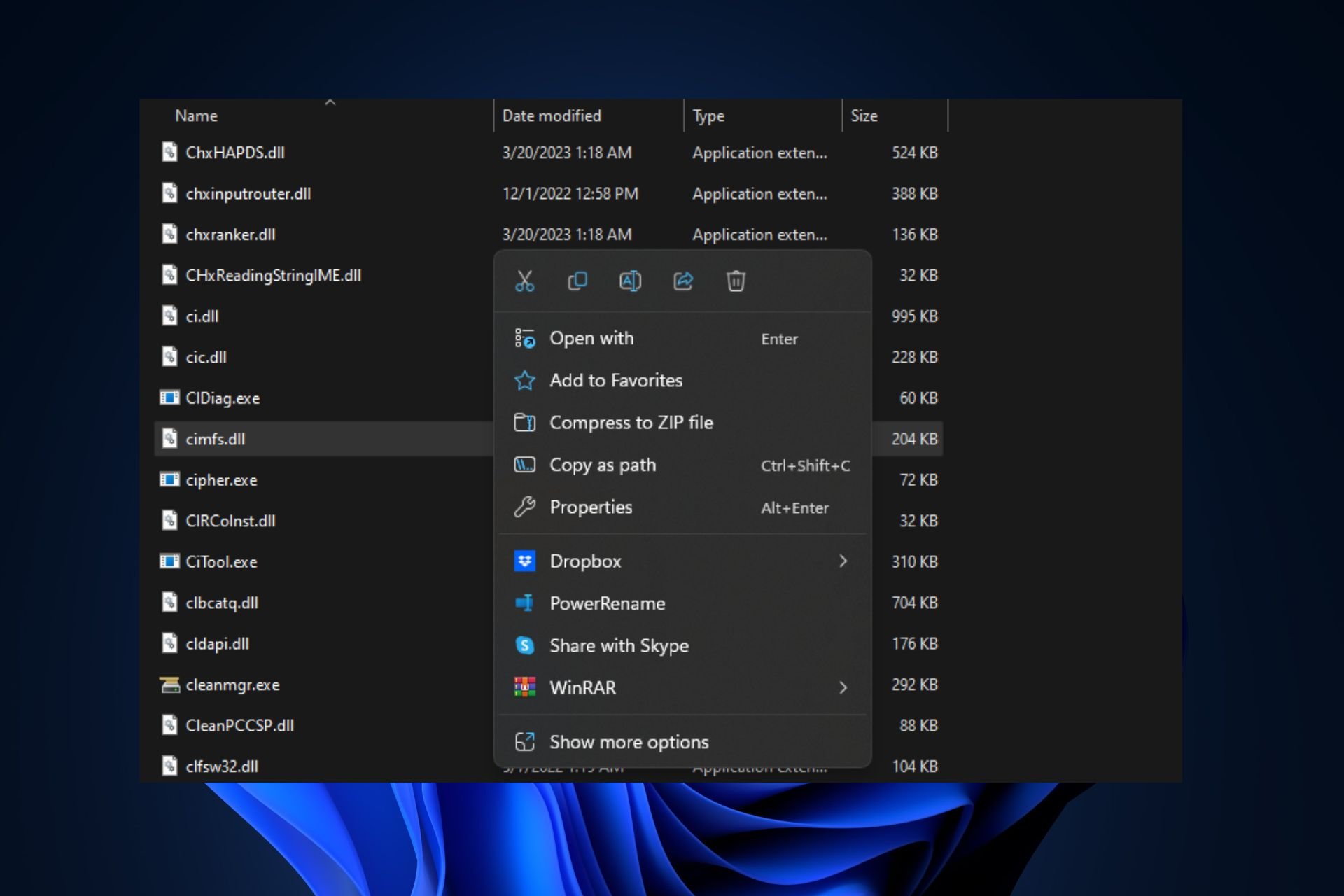The height and width of the screenshot is (896, 1344).
Task: Select Add to Favorites
Action: point(682,381)
